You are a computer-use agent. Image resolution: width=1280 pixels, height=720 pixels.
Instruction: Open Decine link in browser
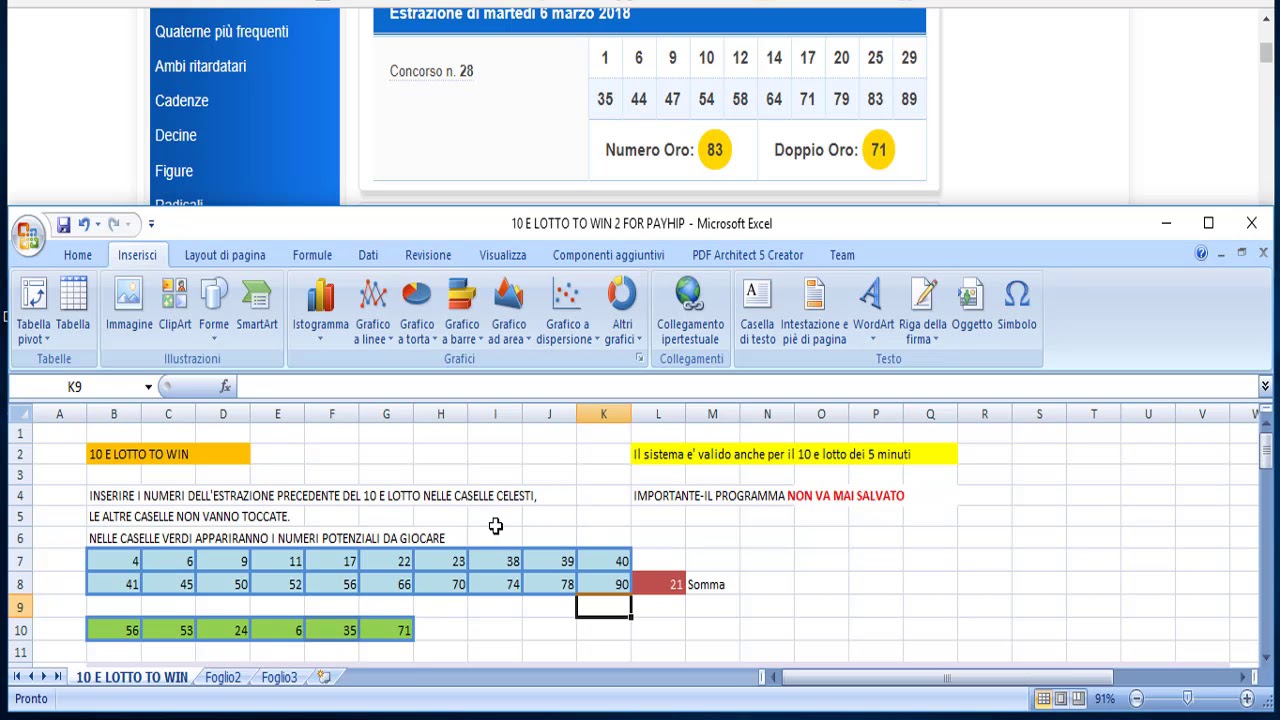pos(176,135)
